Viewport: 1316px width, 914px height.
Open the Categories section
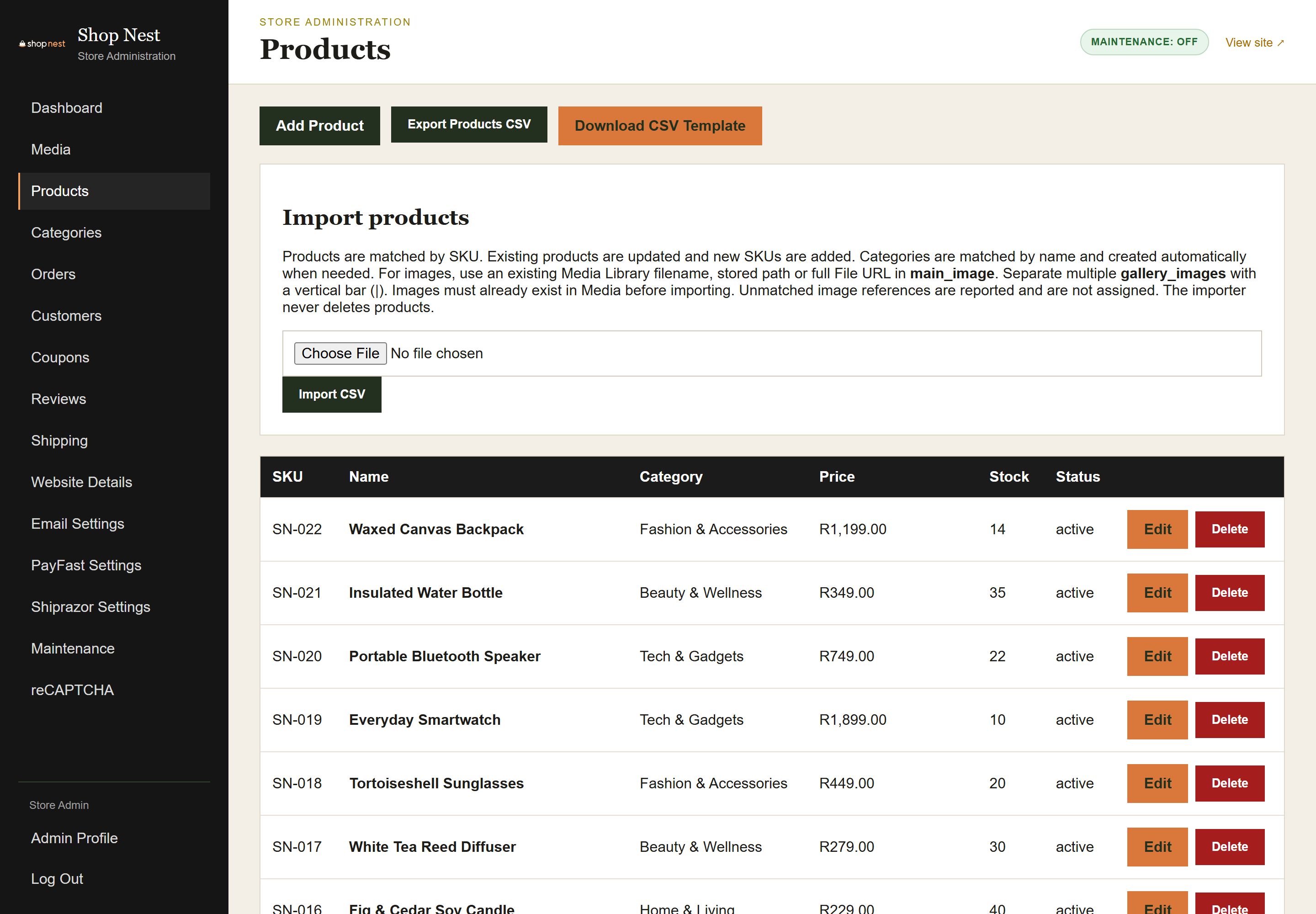(x=114, y=233)
